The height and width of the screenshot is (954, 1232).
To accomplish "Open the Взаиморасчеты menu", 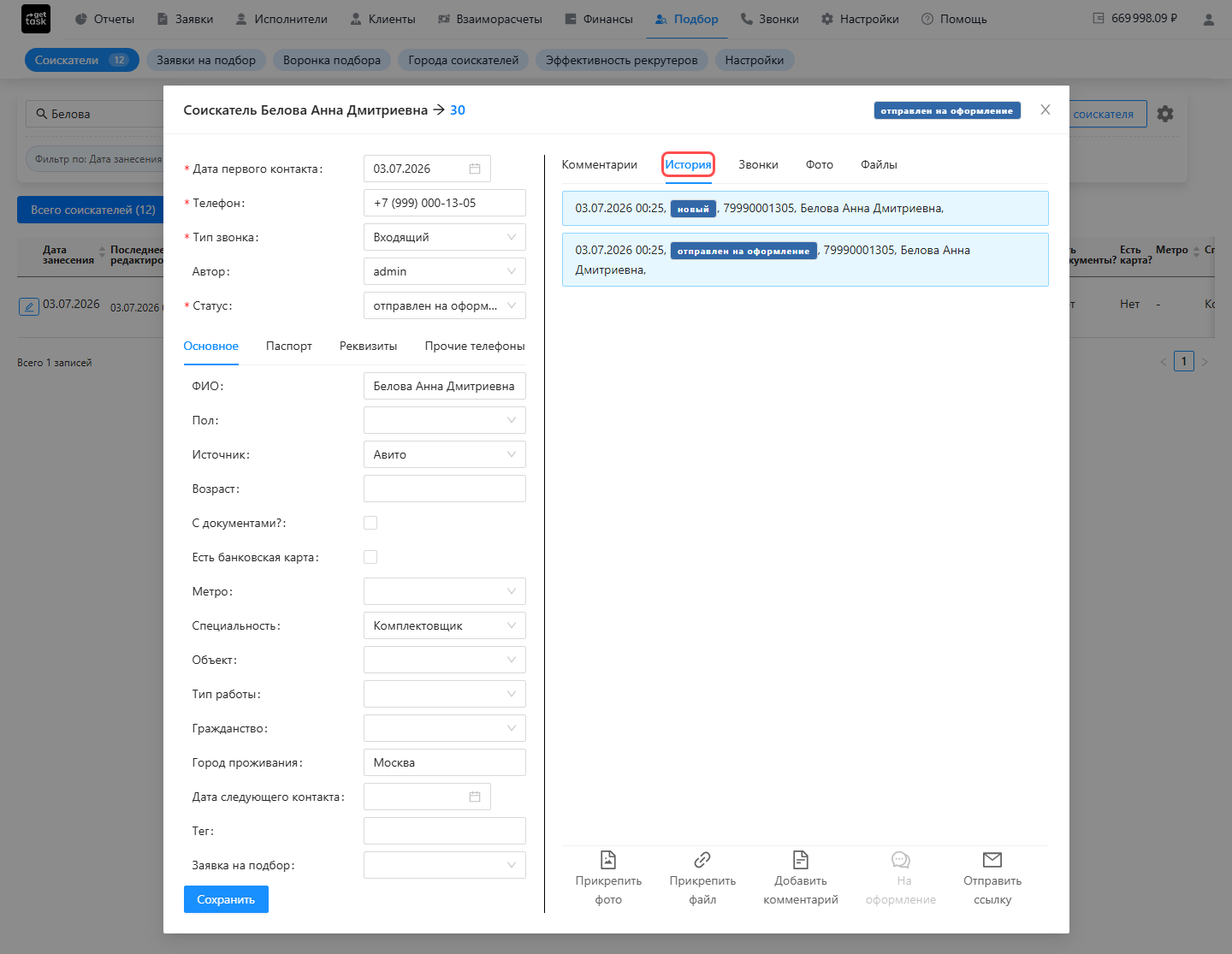I will 489,19.
